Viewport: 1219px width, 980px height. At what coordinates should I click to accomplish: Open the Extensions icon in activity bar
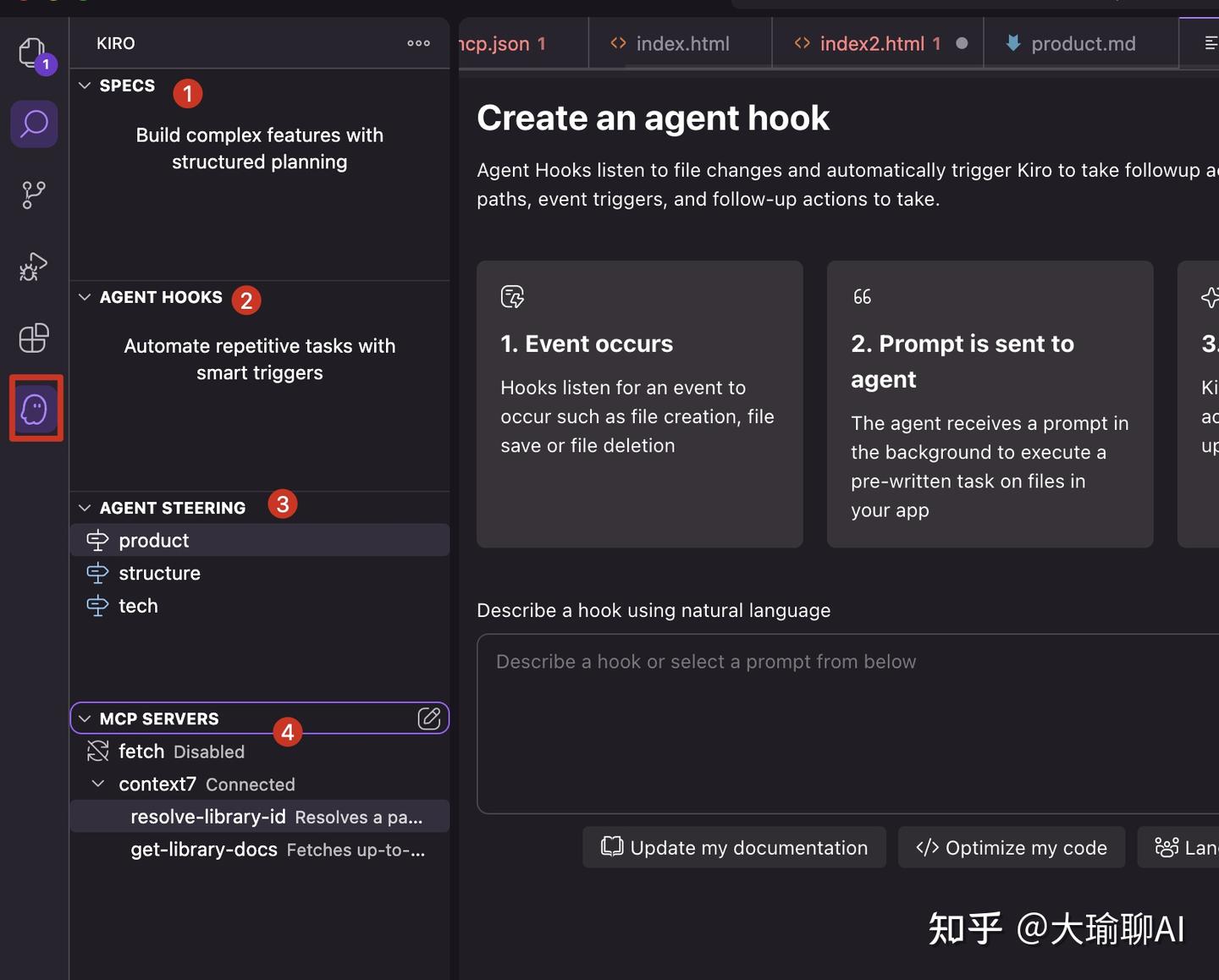[34, 338]
